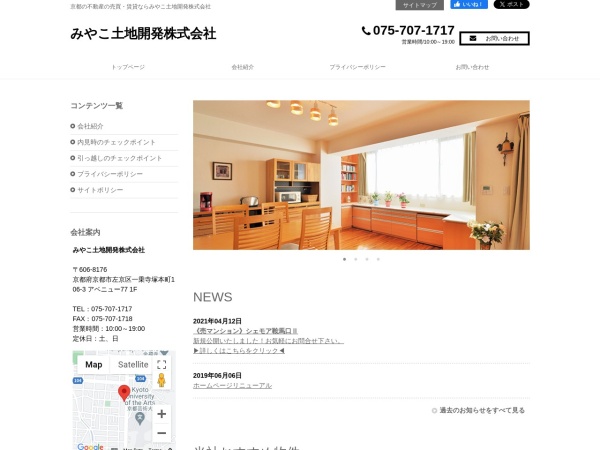Click the boxed お問い合わせ contact button
The height and width of the screenshot is (450, 600).
click(494, 39)
